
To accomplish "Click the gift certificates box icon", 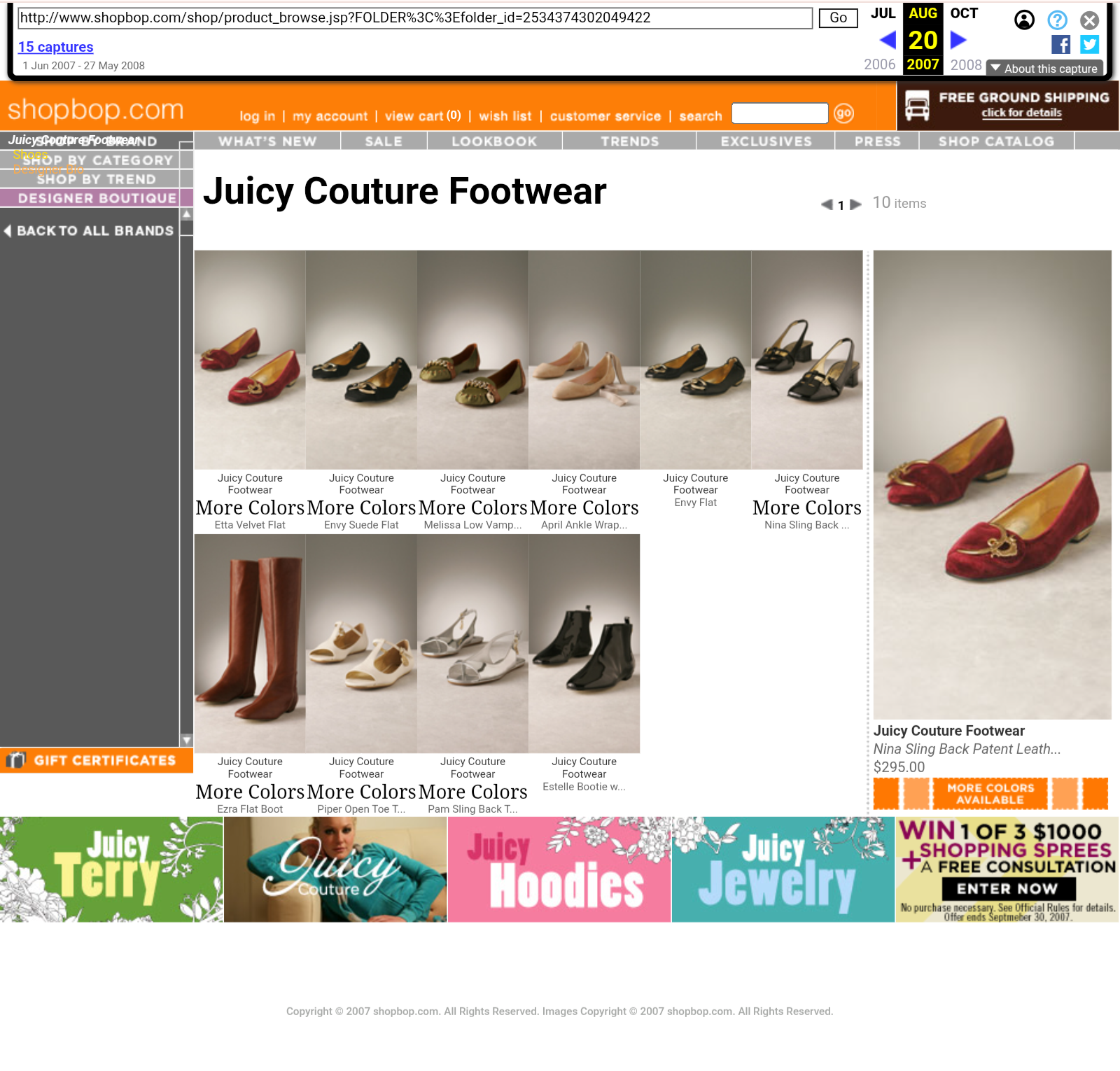I will (x=15, y=759).
